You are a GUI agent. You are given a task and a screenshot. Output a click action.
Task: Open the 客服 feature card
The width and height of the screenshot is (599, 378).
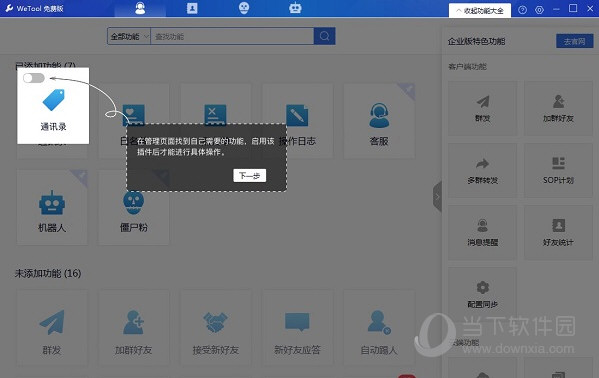[x=379, y=121]
